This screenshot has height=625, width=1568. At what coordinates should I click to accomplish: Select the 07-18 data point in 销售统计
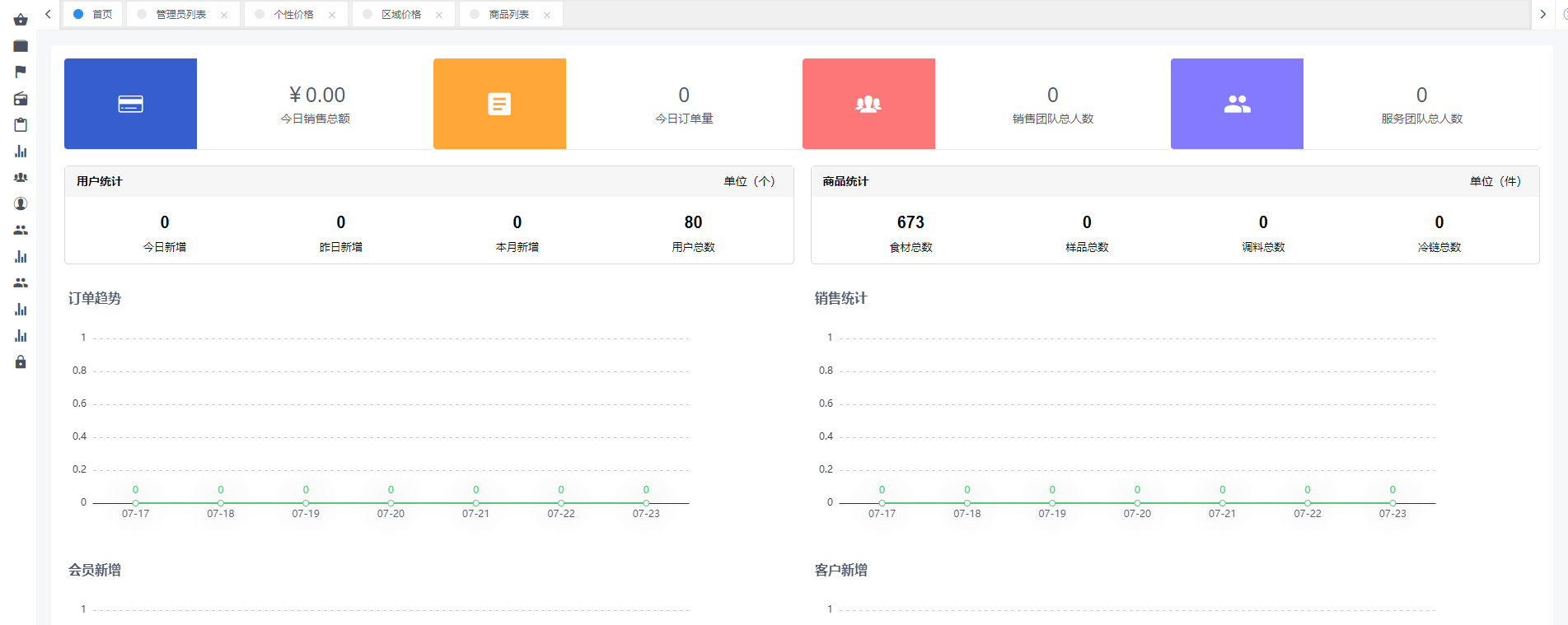tap(967, 502)
